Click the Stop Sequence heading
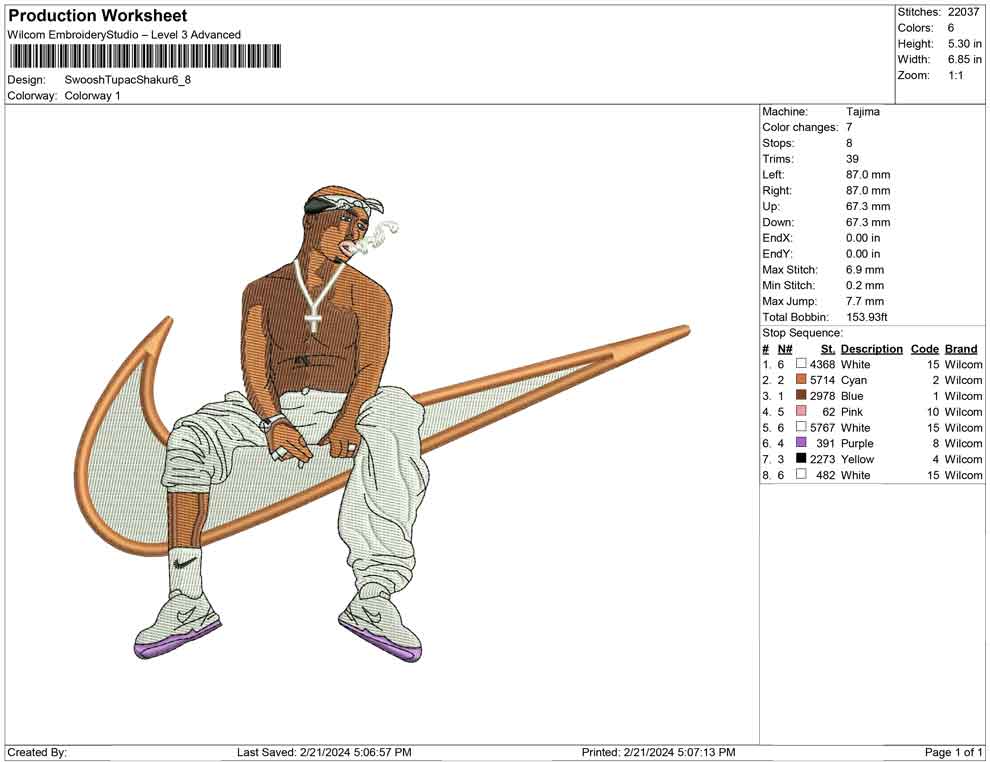 tap(802, 333)
